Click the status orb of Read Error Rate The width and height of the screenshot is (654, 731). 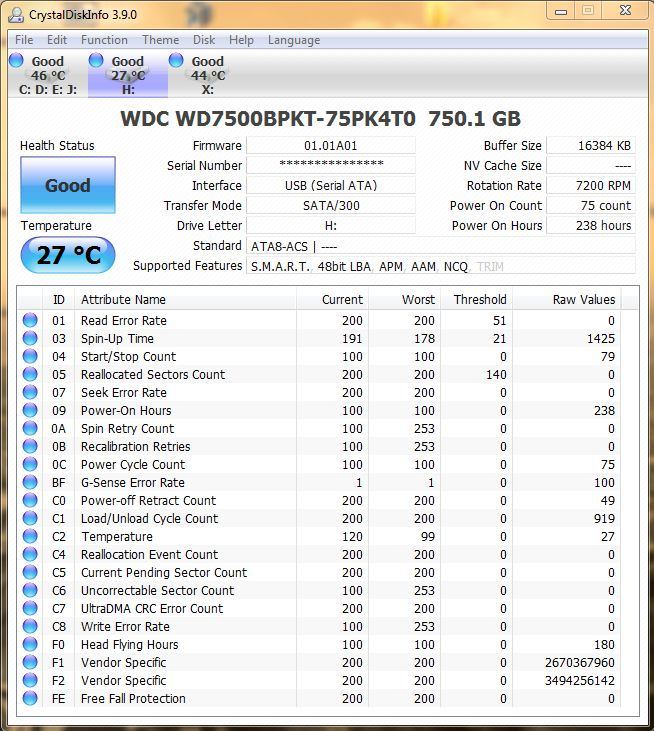(30, 320)
